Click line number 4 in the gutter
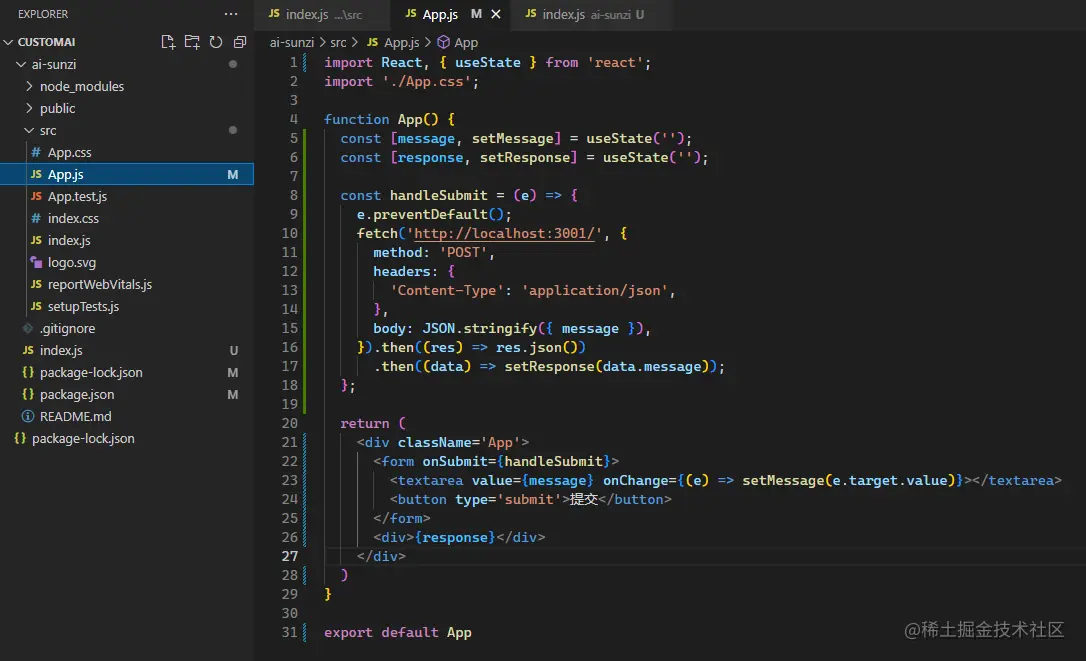Screen dimensions: 1086x661 pyautogui.click(x=294, y=119)
